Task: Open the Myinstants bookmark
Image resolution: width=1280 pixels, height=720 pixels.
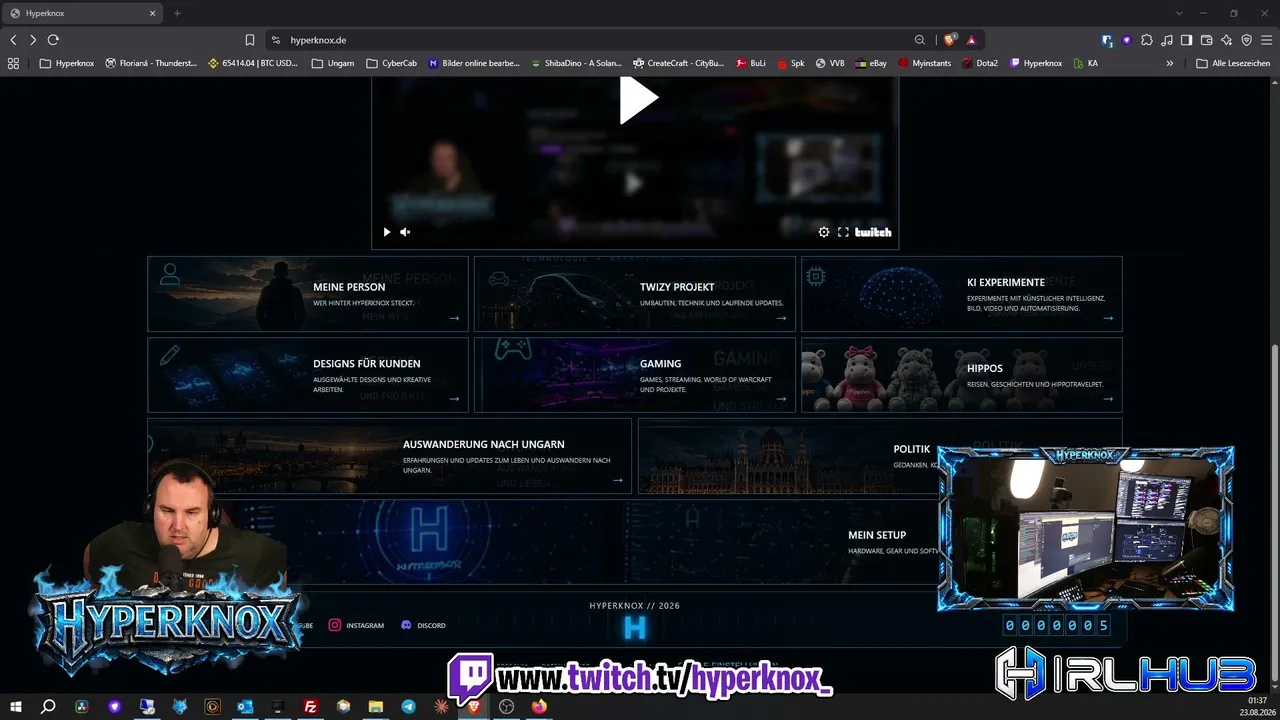Action: point(925,63)
